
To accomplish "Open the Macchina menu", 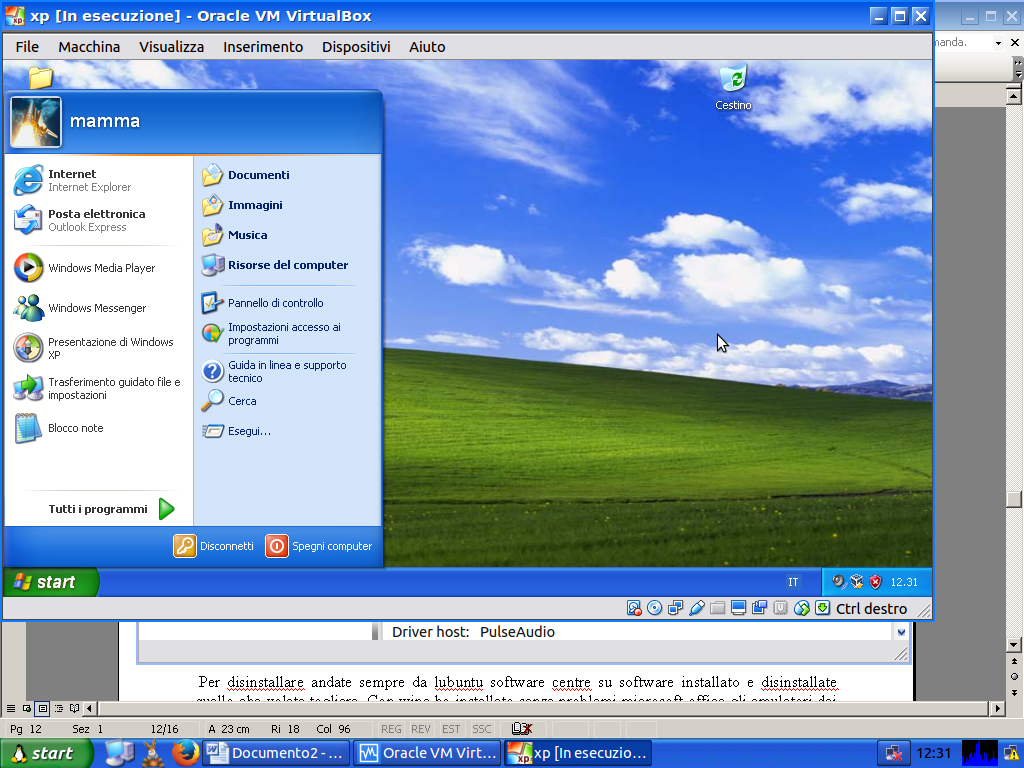I will point(89,47).
